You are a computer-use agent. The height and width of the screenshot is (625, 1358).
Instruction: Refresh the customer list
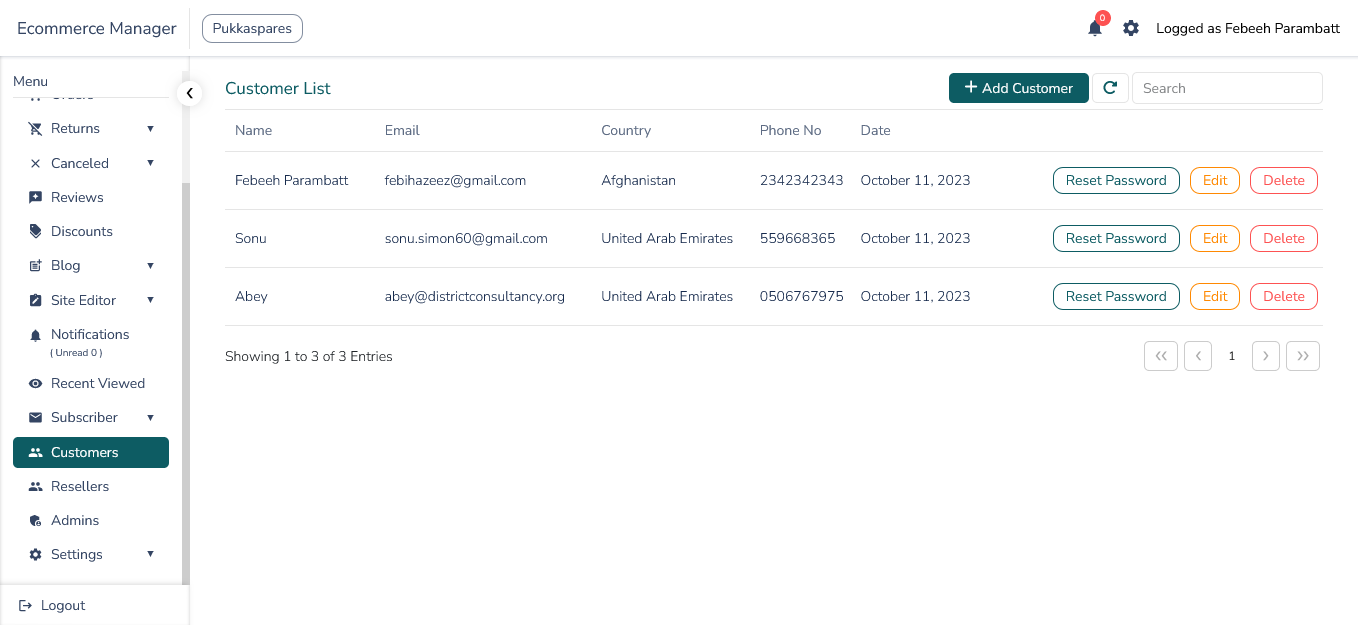point(1110,88)
